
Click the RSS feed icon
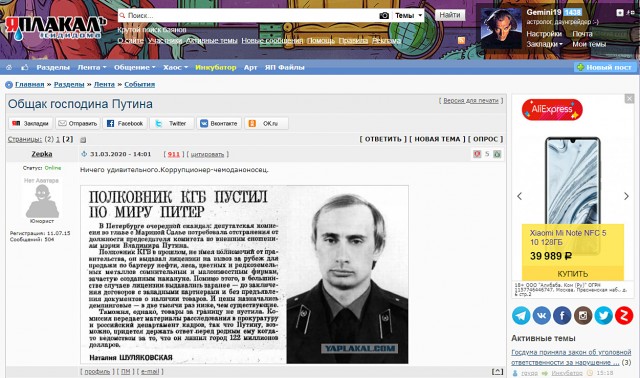click(461, 40)
